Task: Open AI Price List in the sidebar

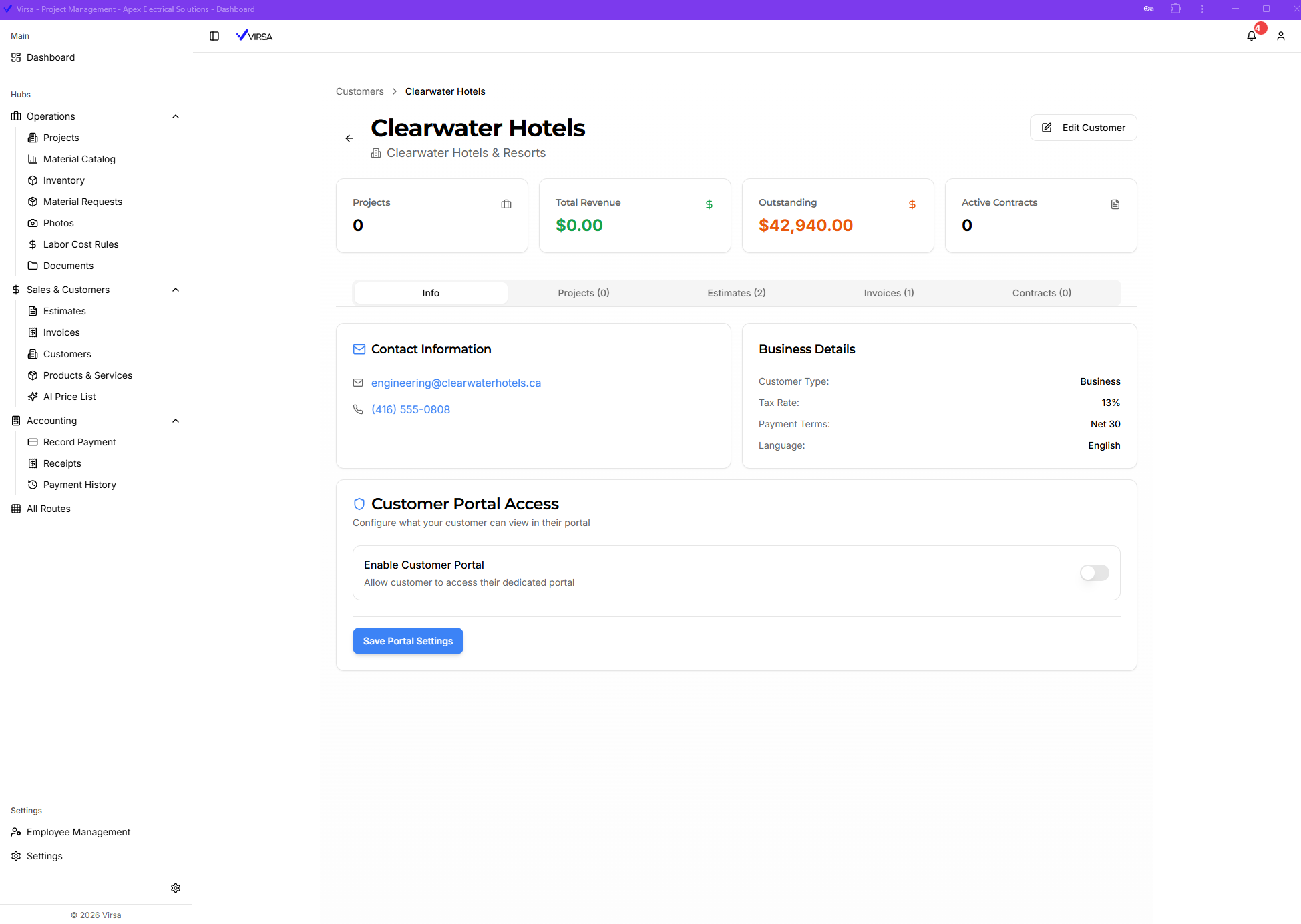Action: click(x=69, y=397)
